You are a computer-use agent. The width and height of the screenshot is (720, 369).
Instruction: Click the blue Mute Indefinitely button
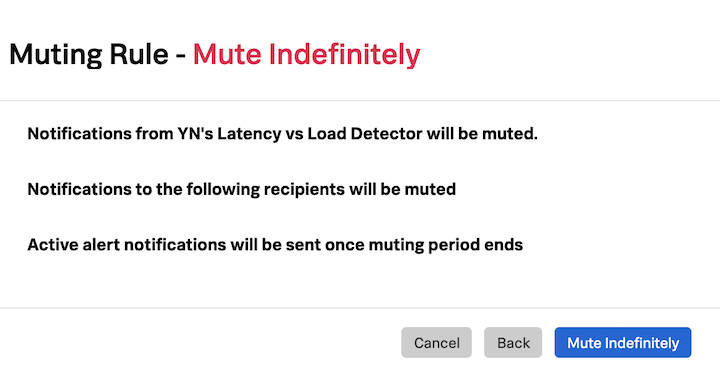pyautogui.click(x=623, y=342)
